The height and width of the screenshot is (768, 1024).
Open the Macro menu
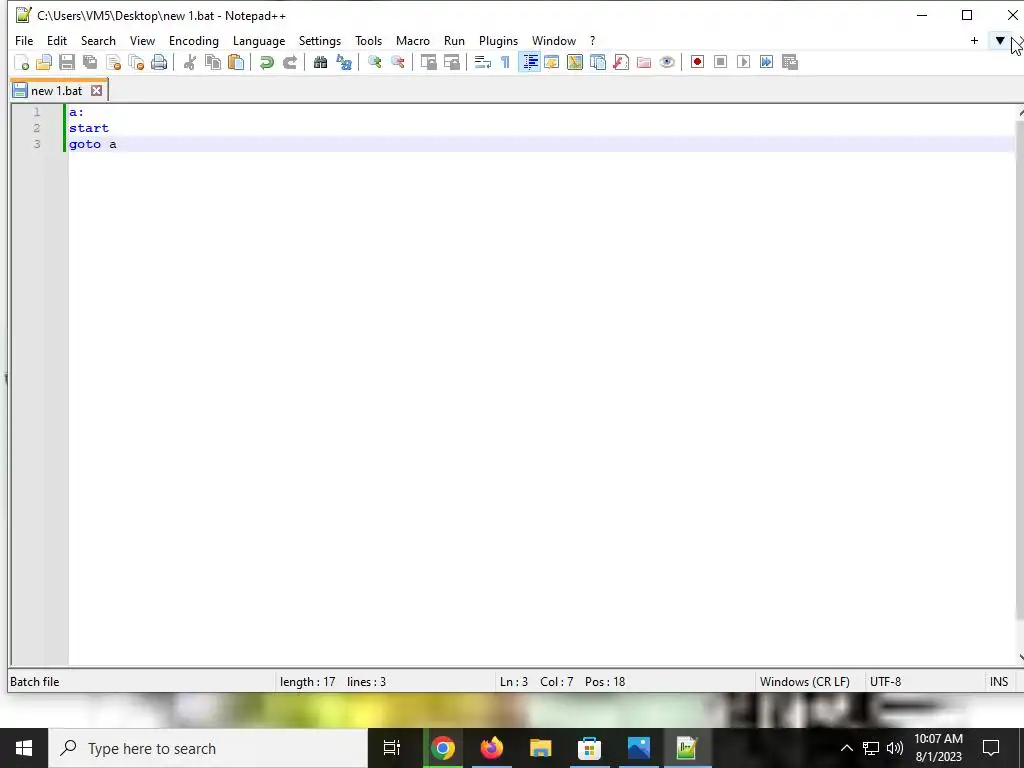click(413, 40)
